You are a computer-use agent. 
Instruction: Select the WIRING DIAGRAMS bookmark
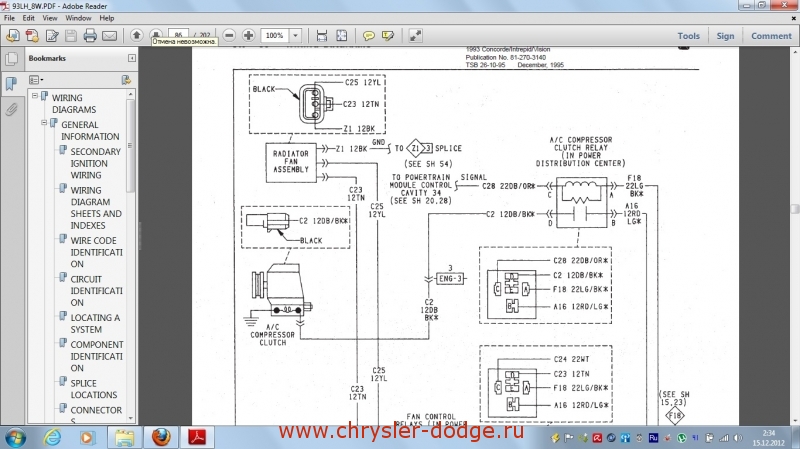click(x=74, y=104)
